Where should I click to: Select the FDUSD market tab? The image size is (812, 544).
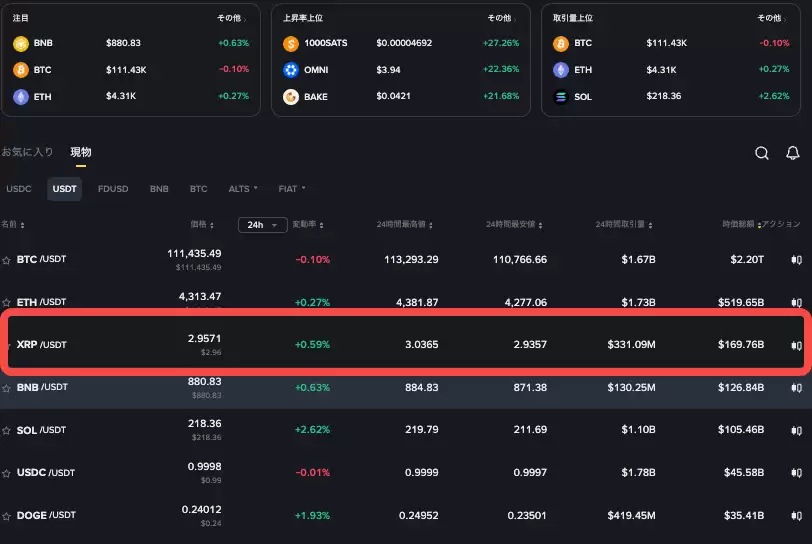click(113, 188)
